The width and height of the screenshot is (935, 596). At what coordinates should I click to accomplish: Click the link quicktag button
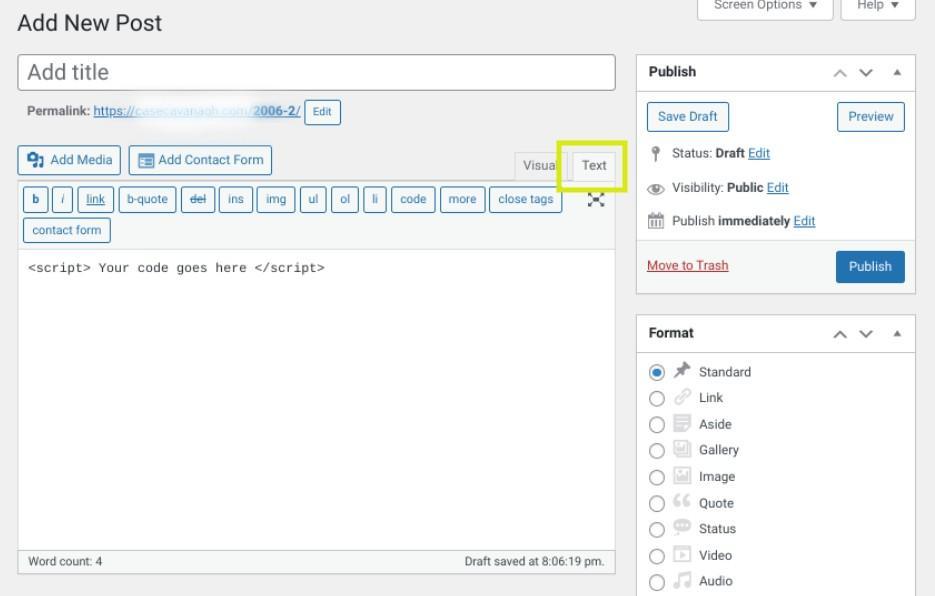tap(95, 199)
